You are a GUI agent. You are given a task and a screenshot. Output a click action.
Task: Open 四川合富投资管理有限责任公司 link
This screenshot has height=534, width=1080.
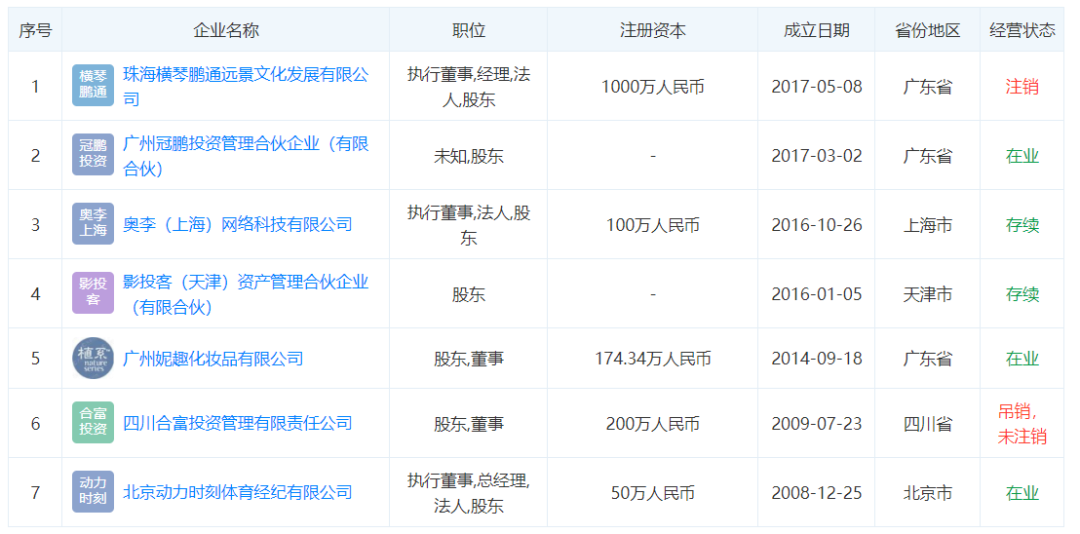pyautogui.click(x=238, y=422)
